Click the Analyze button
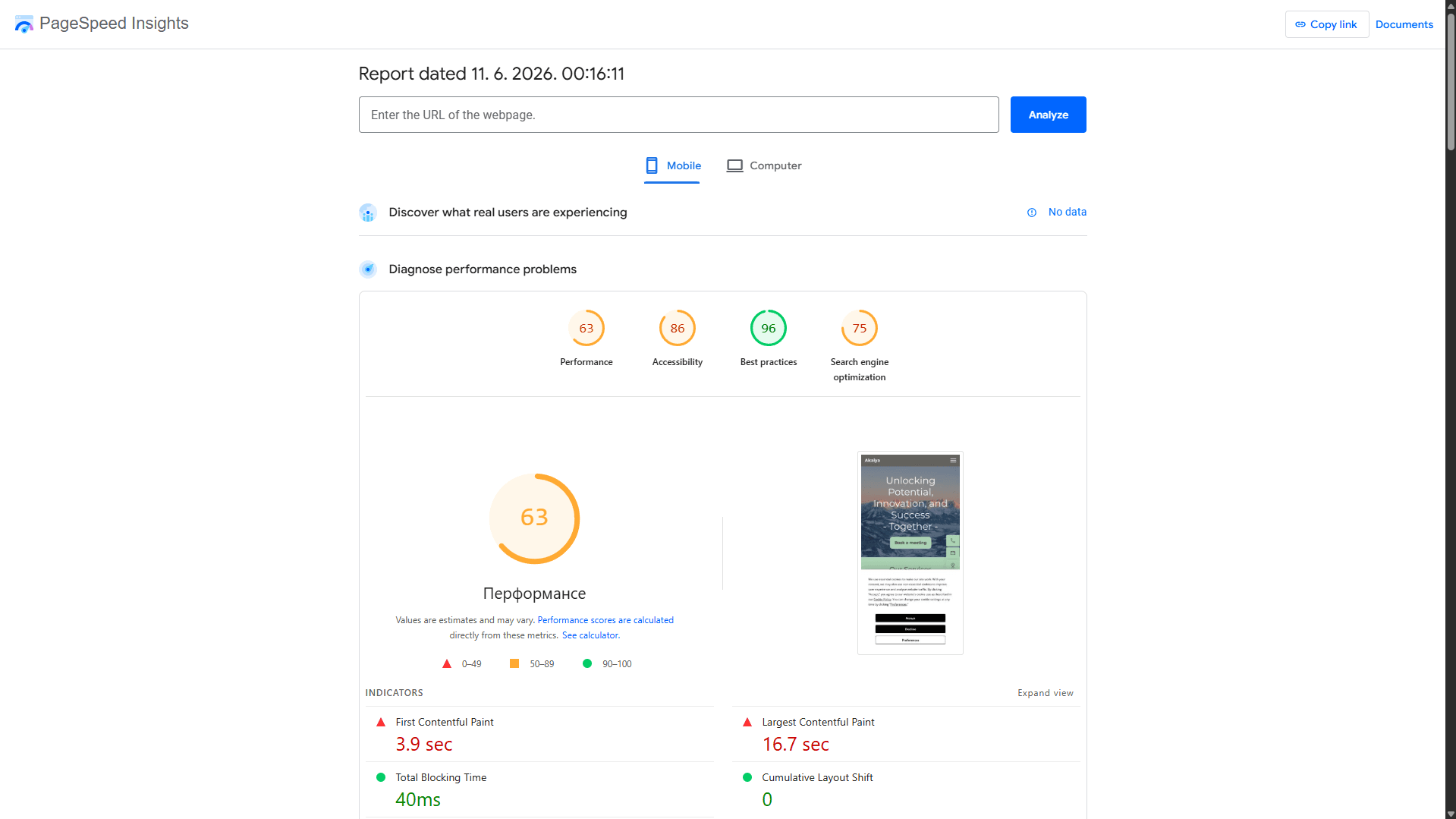The image size is (1456, 819). coord(1048,115)
